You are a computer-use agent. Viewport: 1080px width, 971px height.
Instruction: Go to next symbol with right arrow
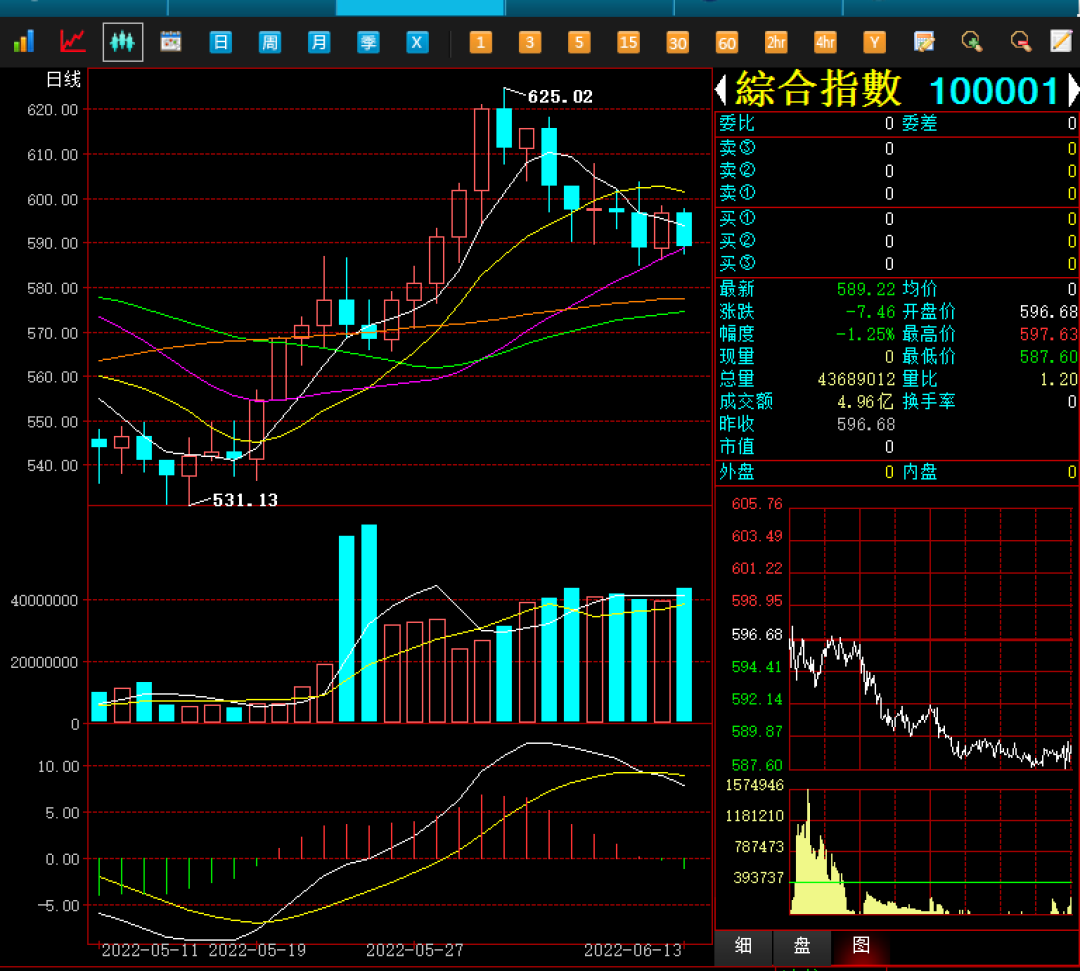pos(1073,90)
